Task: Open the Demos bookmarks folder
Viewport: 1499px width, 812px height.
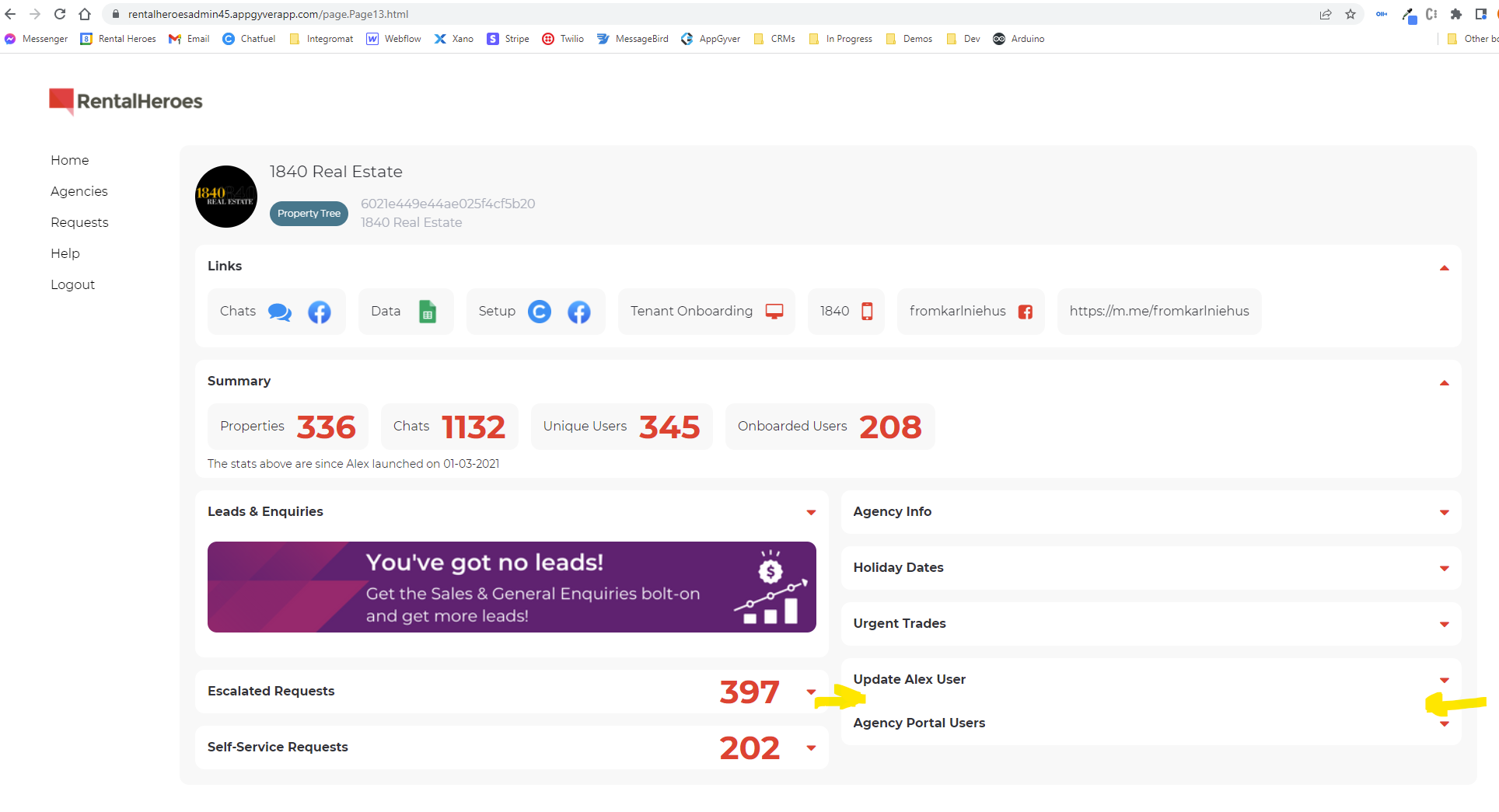Action: (x=909, y=39)
